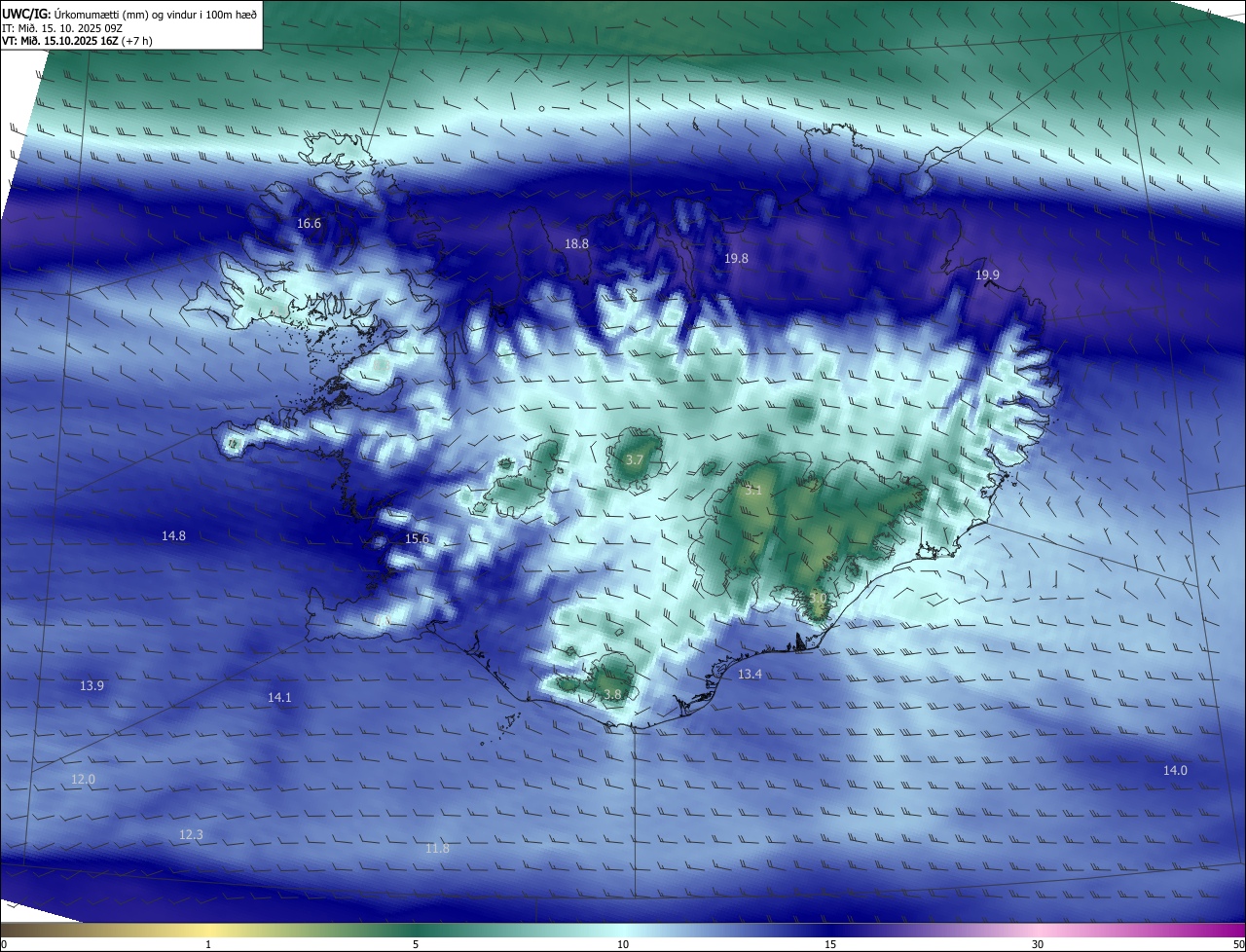The image size is (1246, 952).
Task: Select the 1 tick on the colour scale
Action: click(x=208, y=944)
